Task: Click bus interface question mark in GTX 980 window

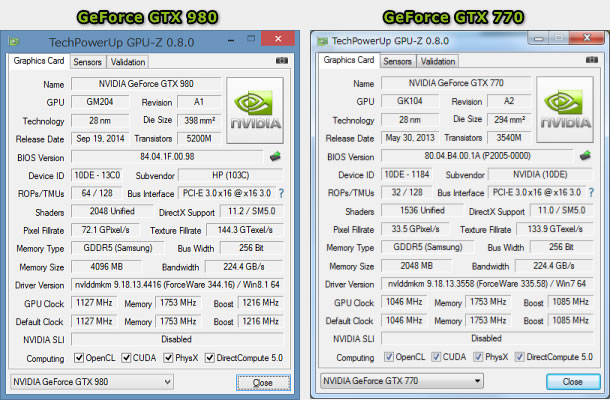Action: [x=281, y=193]
